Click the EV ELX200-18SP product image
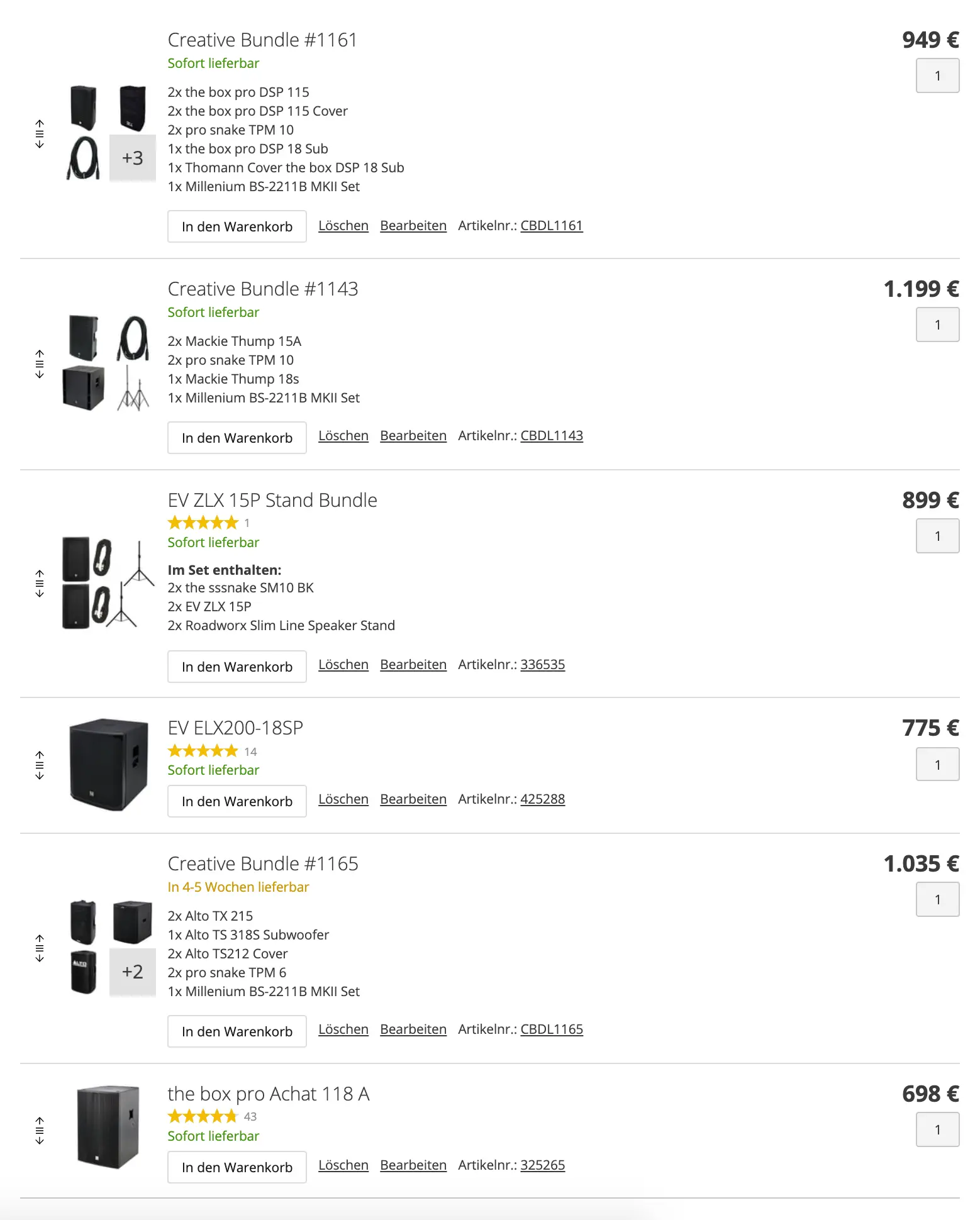This screenshot has width=980, height=1220. click(108, 765)
